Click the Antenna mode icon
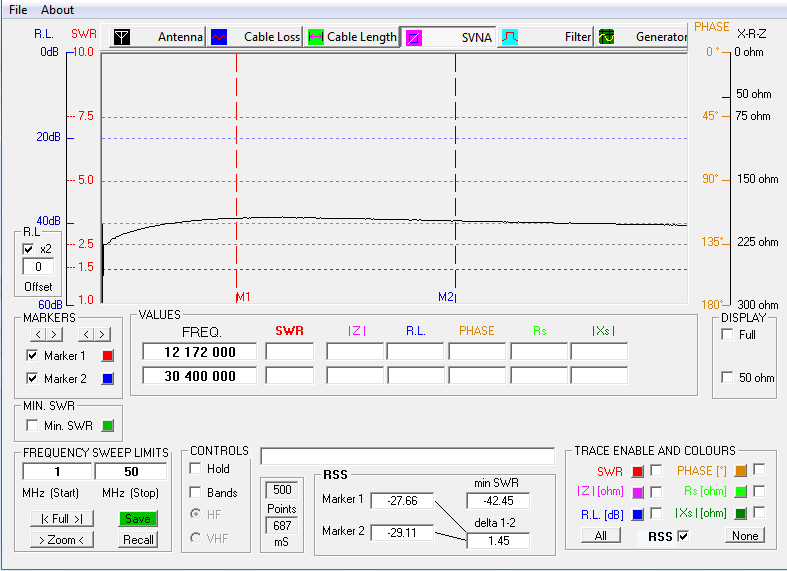The width and height of the screenshot is (787, 571). [x=121, y=37]
